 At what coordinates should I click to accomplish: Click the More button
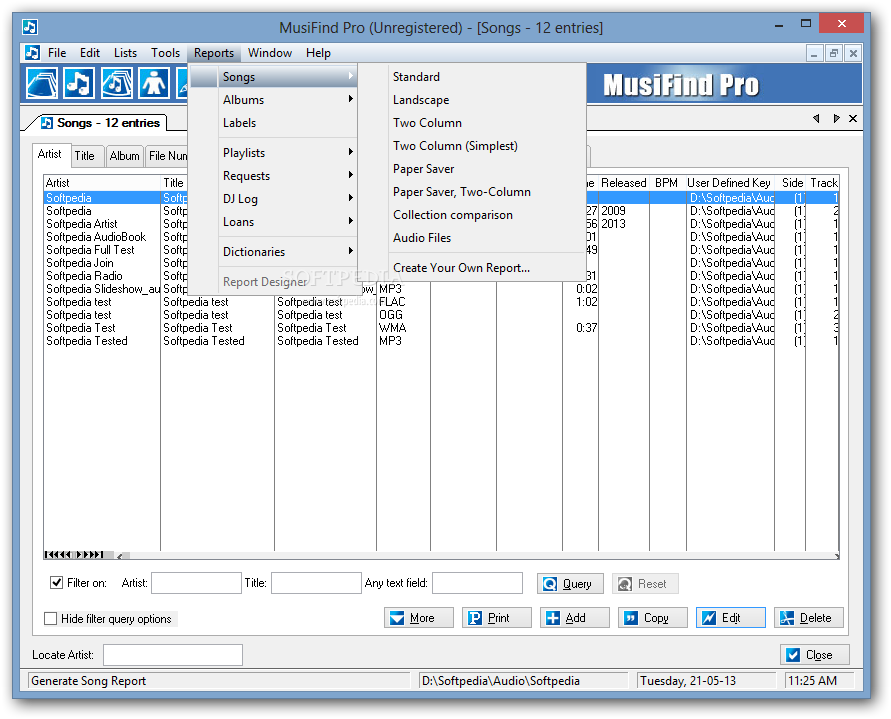(419, 618)
